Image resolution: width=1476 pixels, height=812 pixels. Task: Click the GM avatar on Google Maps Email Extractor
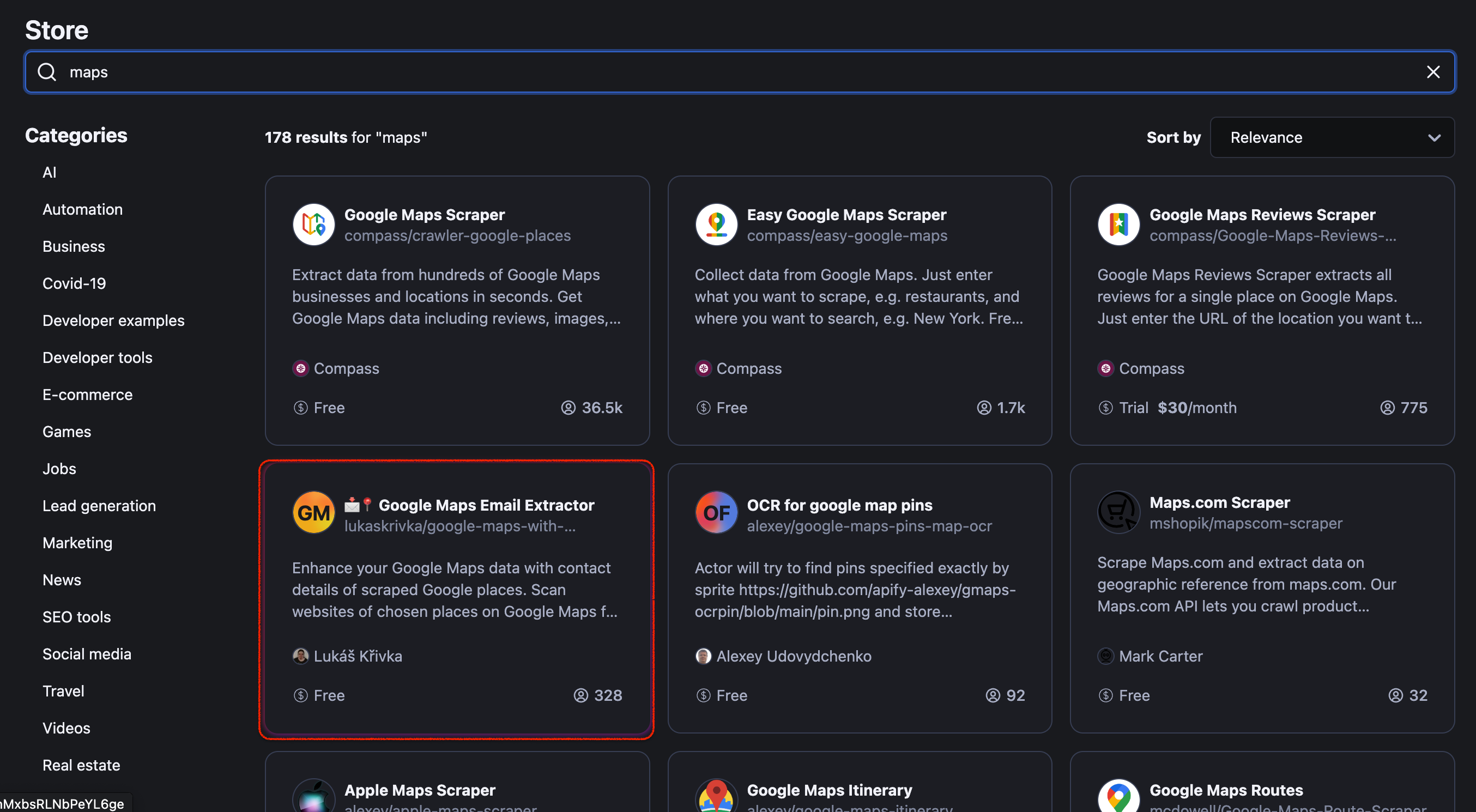pyautogui.click(x=313, y=512)
